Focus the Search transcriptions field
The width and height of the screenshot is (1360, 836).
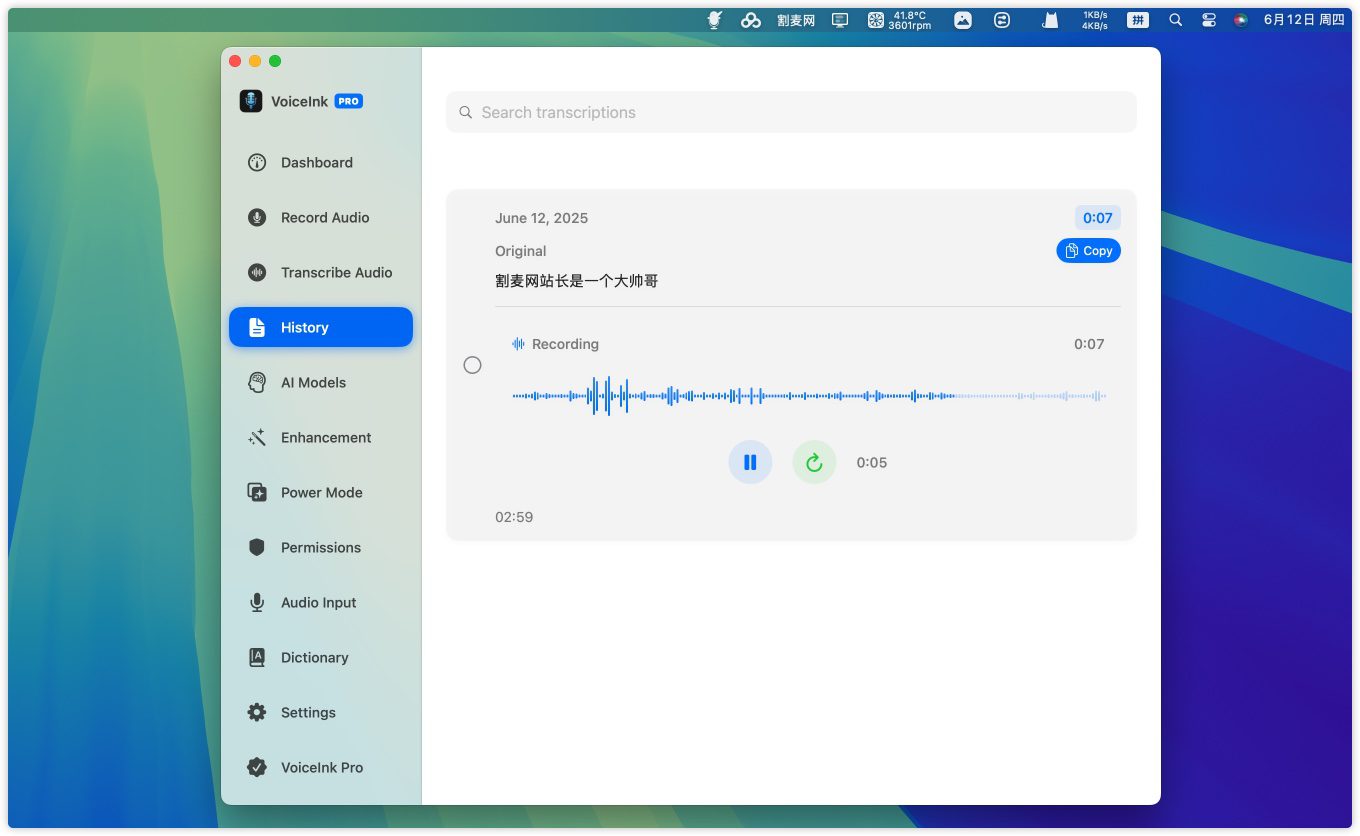click(790, 112)
